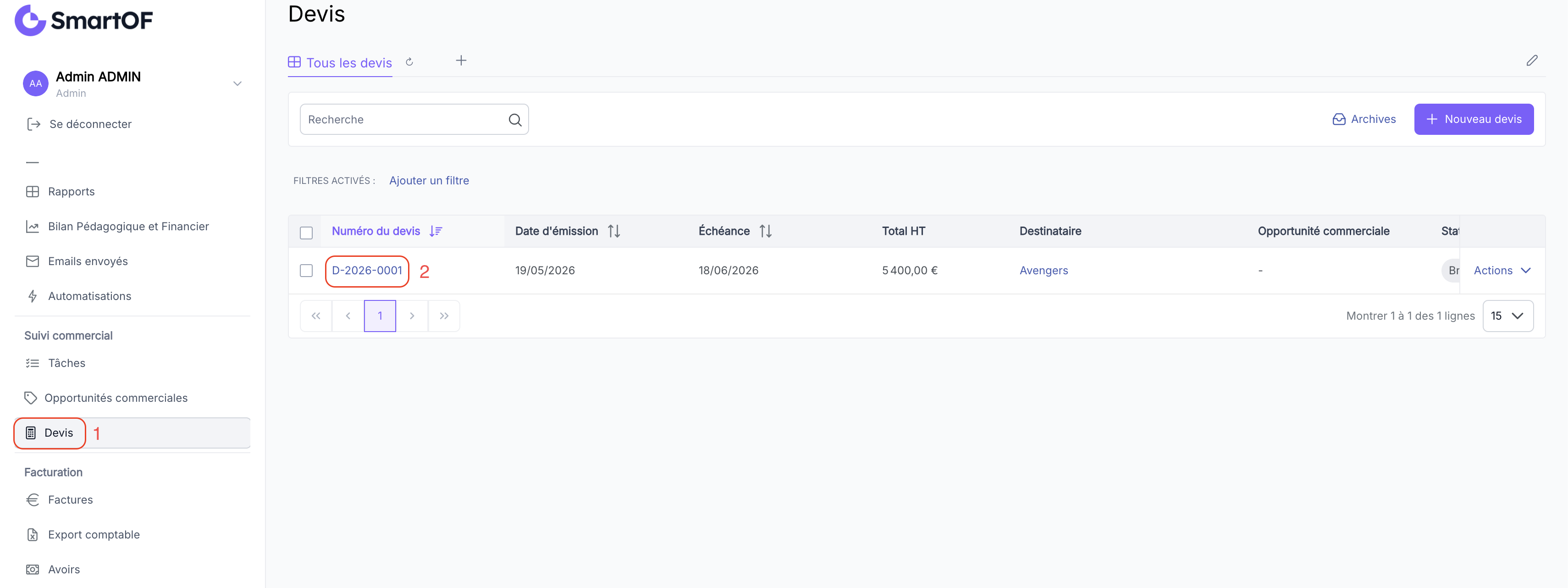Click the Numéro du devis sort icon
Screen dimensions: 1568x588
pyautogui.click(x=436, y=231)
